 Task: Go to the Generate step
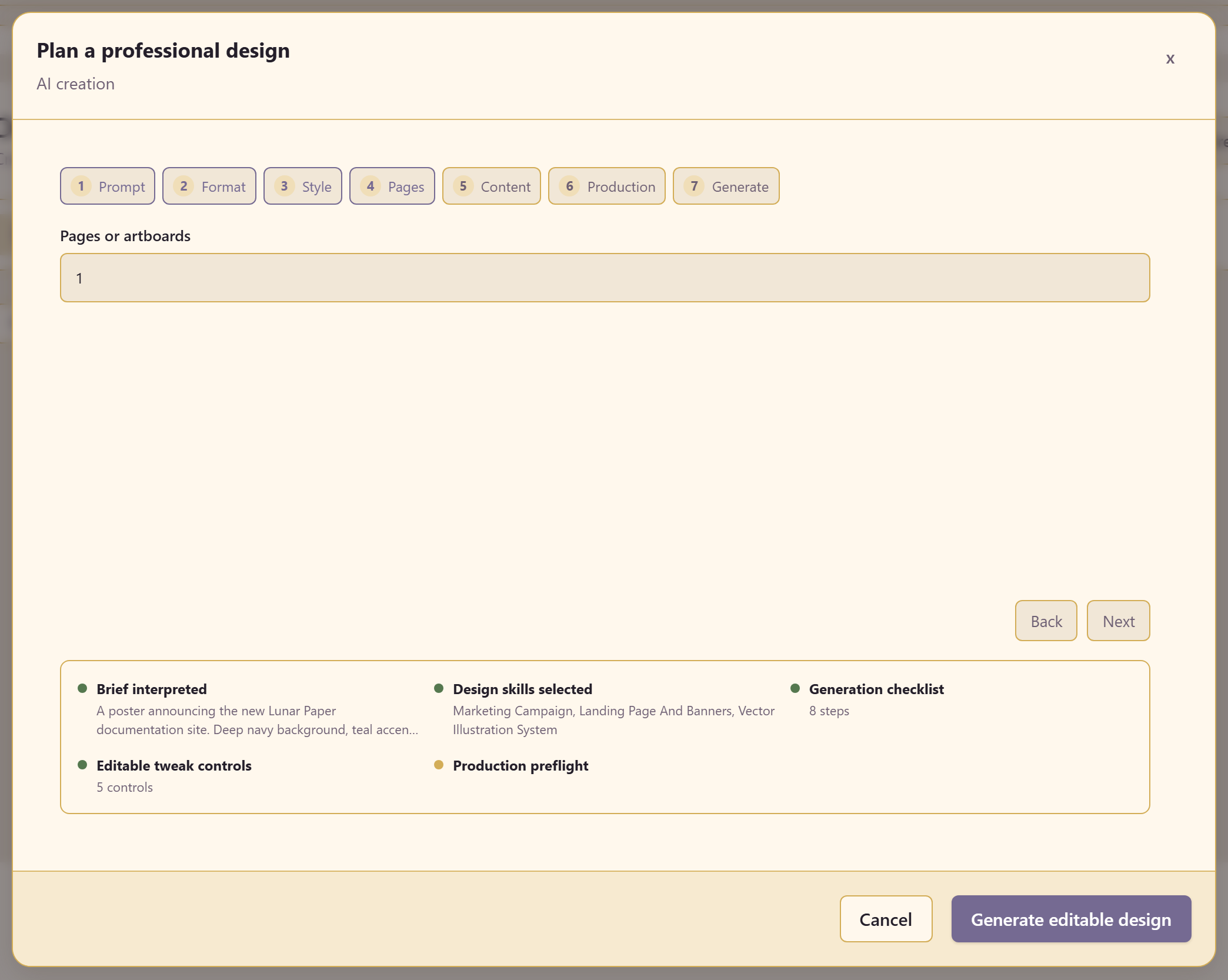(x=726, y=186)
